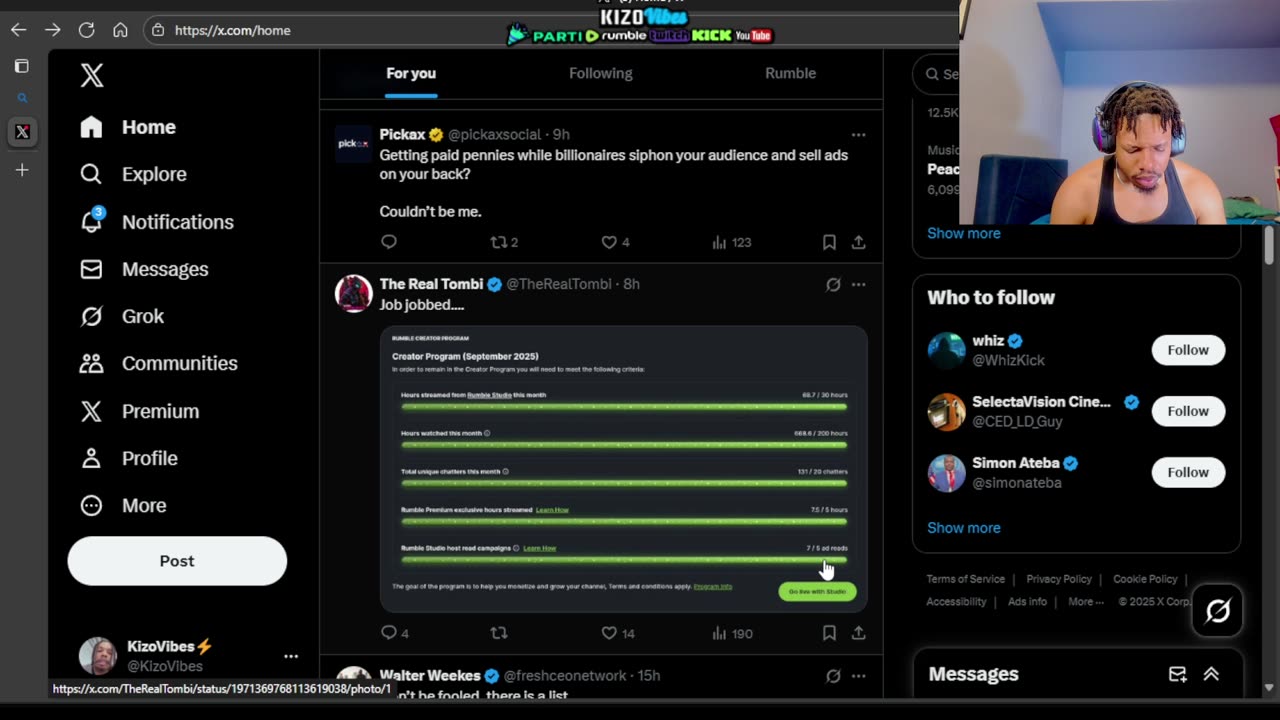
Task: Bookmark the Real Tombi post
Action: point(829,633)
